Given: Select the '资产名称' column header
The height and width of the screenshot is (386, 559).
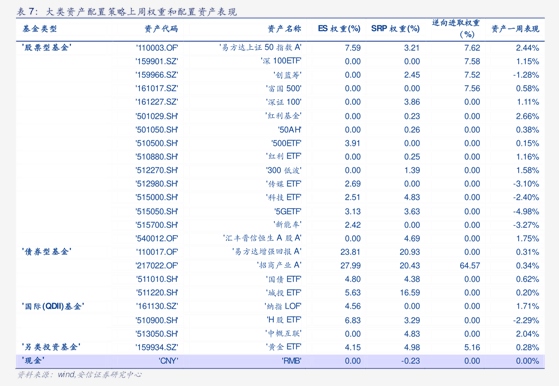Looking at the screenshot, I should pyautogui.click(x=284, y=29).
